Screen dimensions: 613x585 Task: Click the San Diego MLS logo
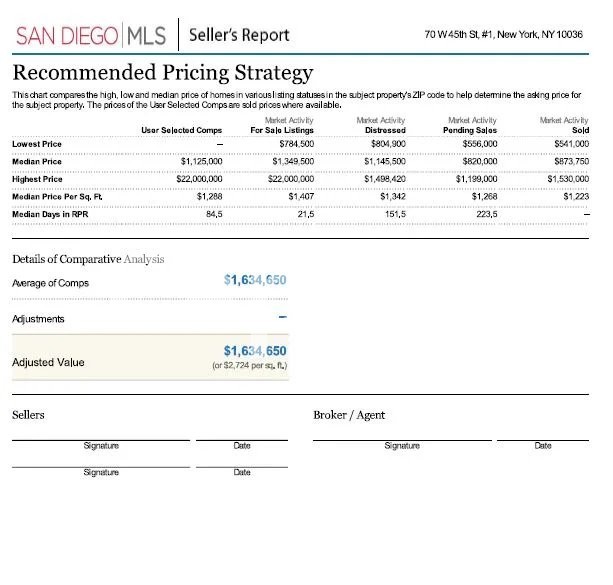91,36
